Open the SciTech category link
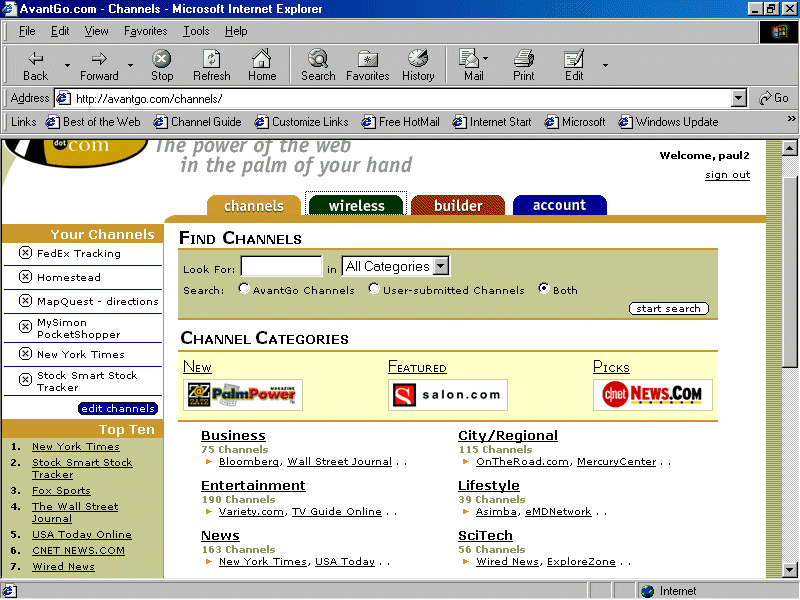This screenshot has width=800, height=600. click(485, 535)
